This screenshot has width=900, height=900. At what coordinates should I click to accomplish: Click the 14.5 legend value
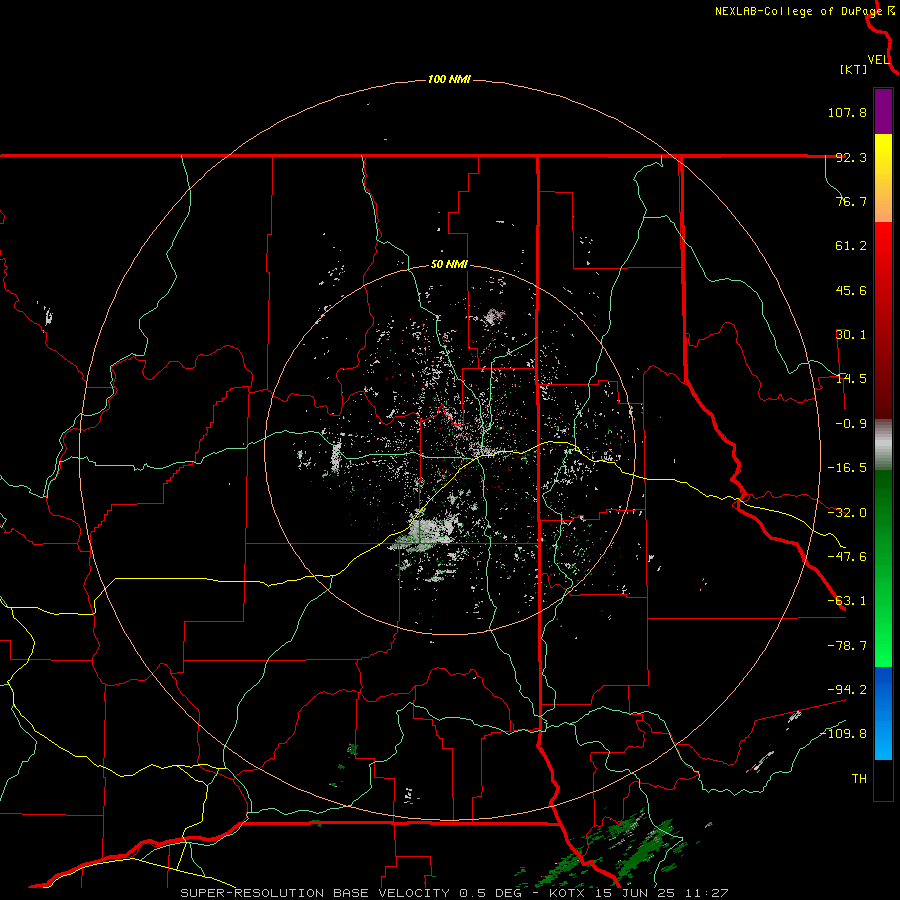(851, 379)
